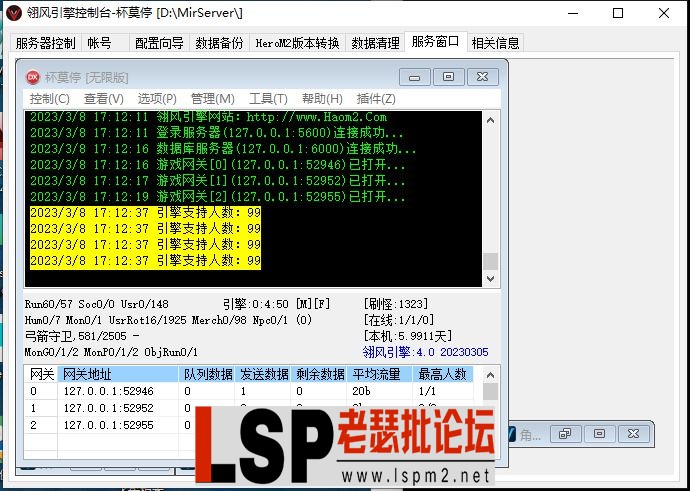Viewport: 690px width, 491px height.
Task: Open the 选项(P) menu
Action: point(157,99)
